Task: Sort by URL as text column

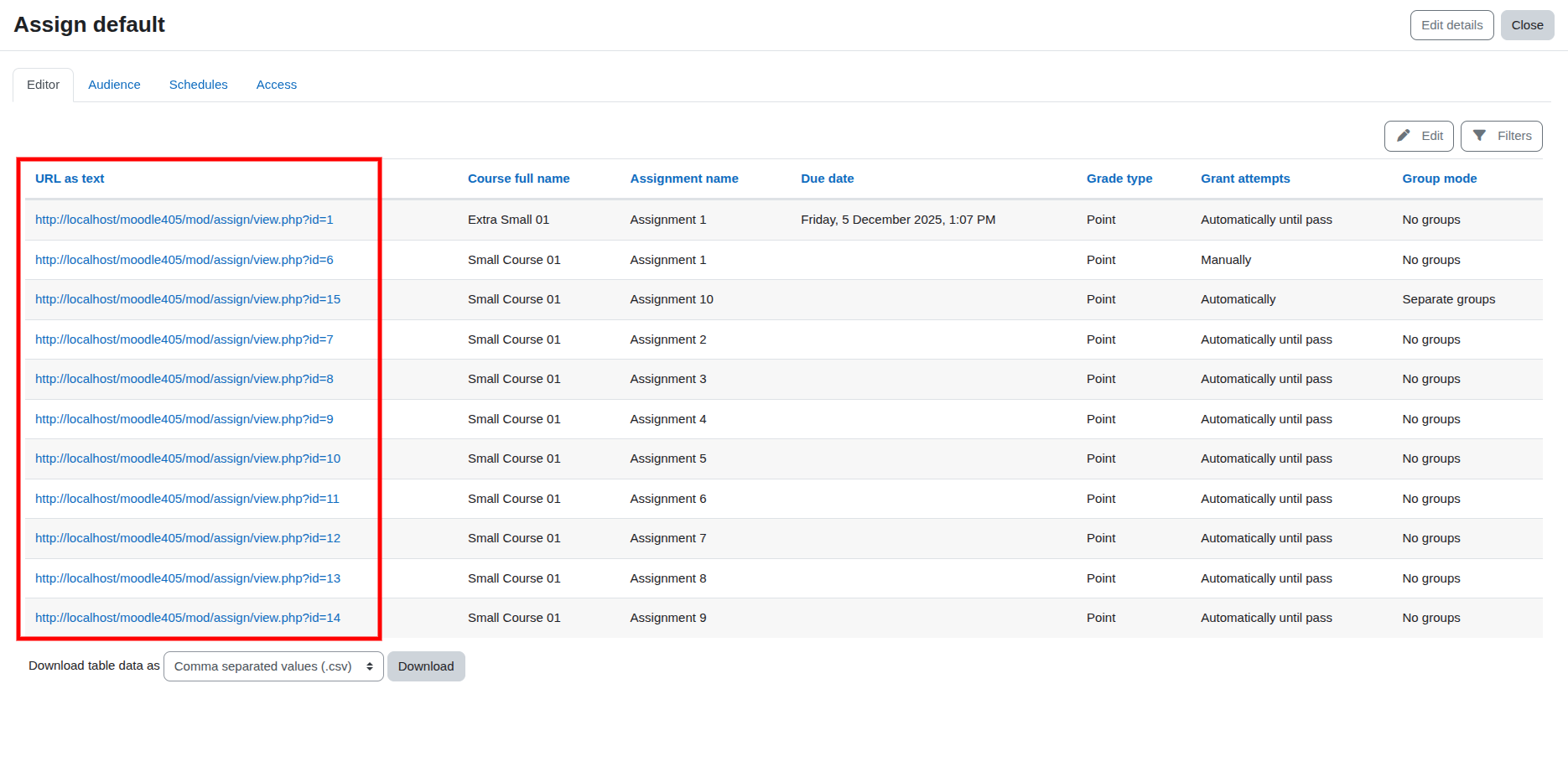Action: pyautogui.click(x=70, y=179)
